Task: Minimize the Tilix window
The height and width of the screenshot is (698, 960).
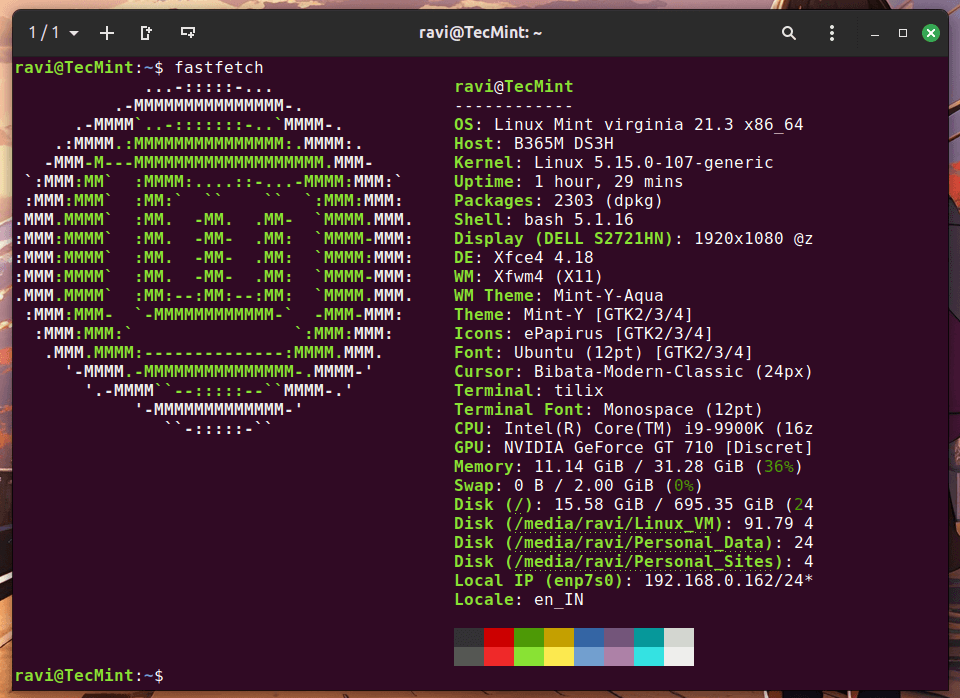Action: [x=875, y=33]
